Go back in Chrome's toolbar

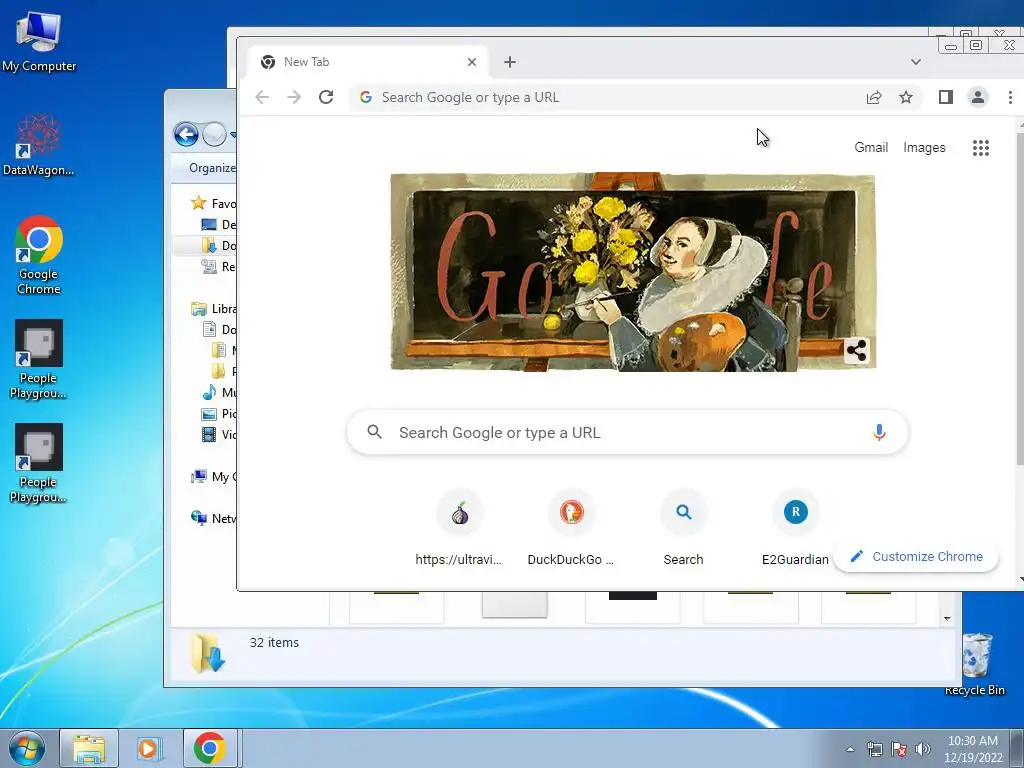point(262,97)
